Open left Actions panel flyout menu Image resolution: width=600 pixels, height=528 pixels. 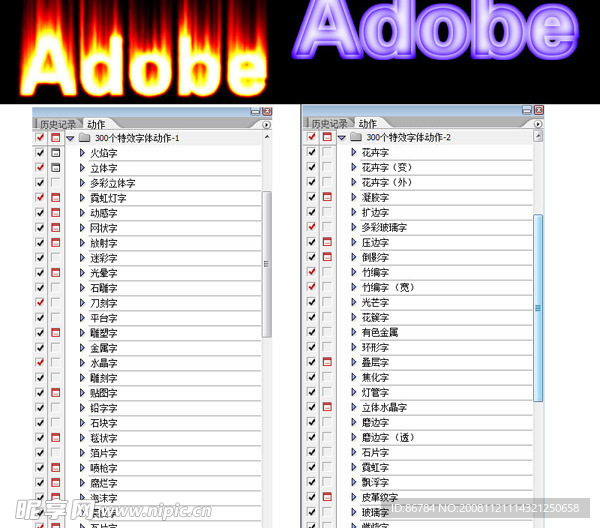click(266, 125)
